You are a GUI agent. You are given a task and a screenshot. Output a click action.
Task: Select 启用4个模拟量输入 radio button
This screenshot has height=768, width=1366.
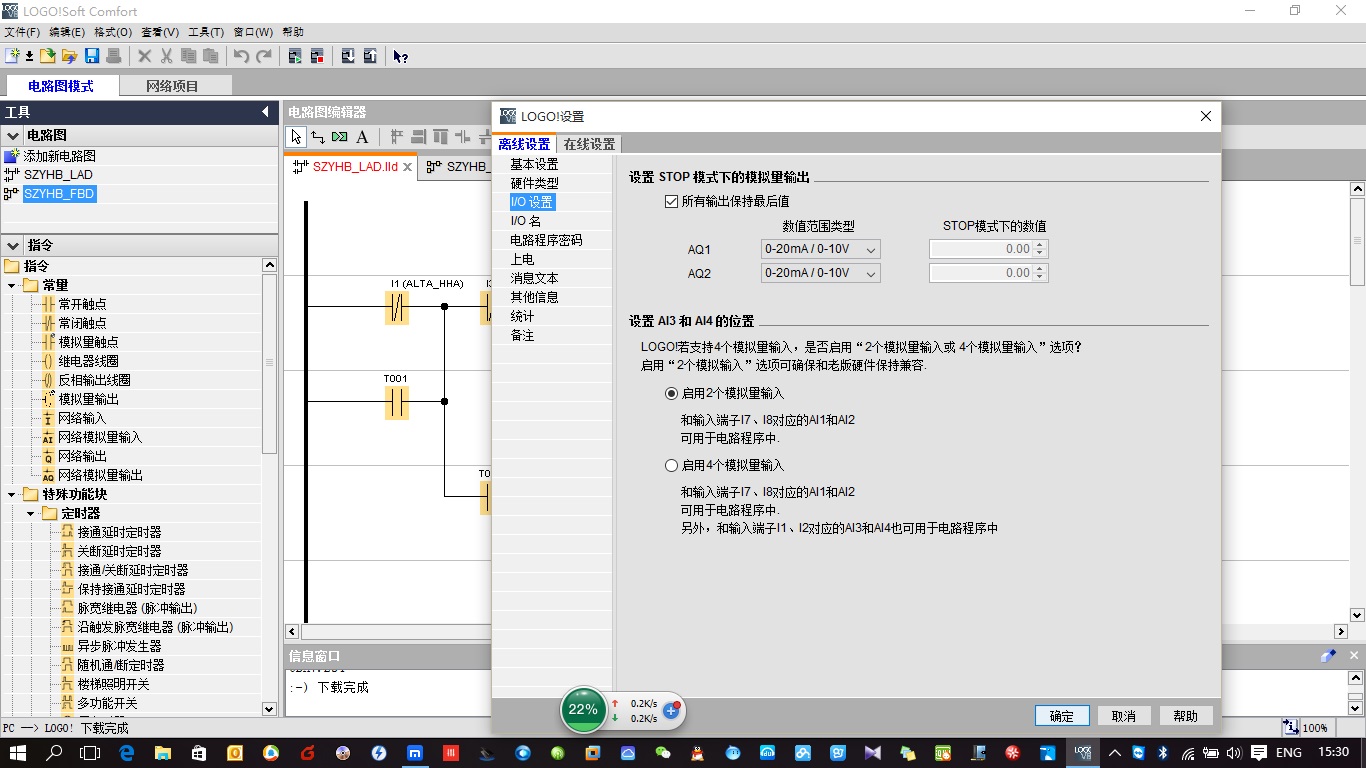coord(672,465)
